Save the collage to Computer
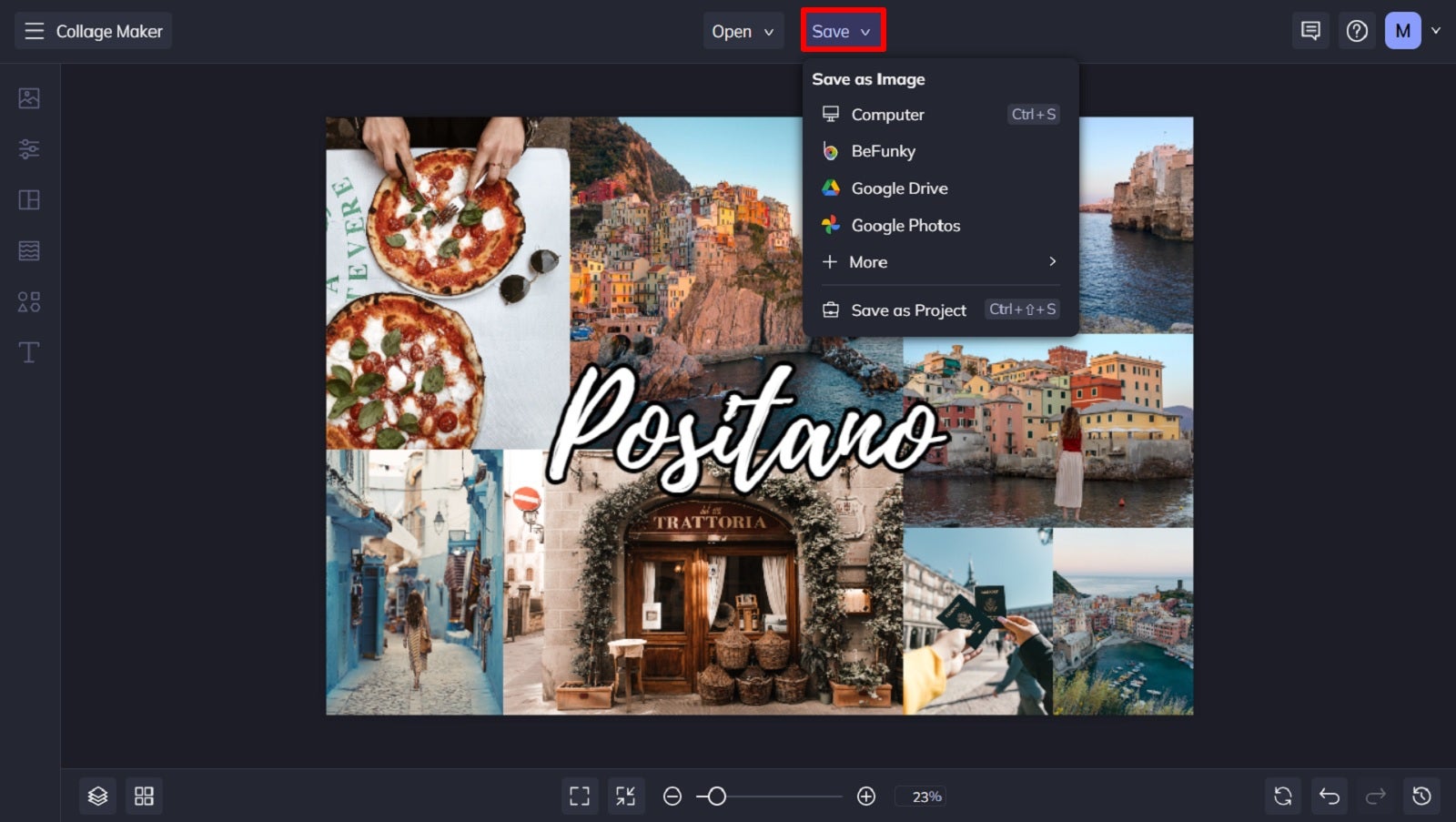 click(887, 115)
